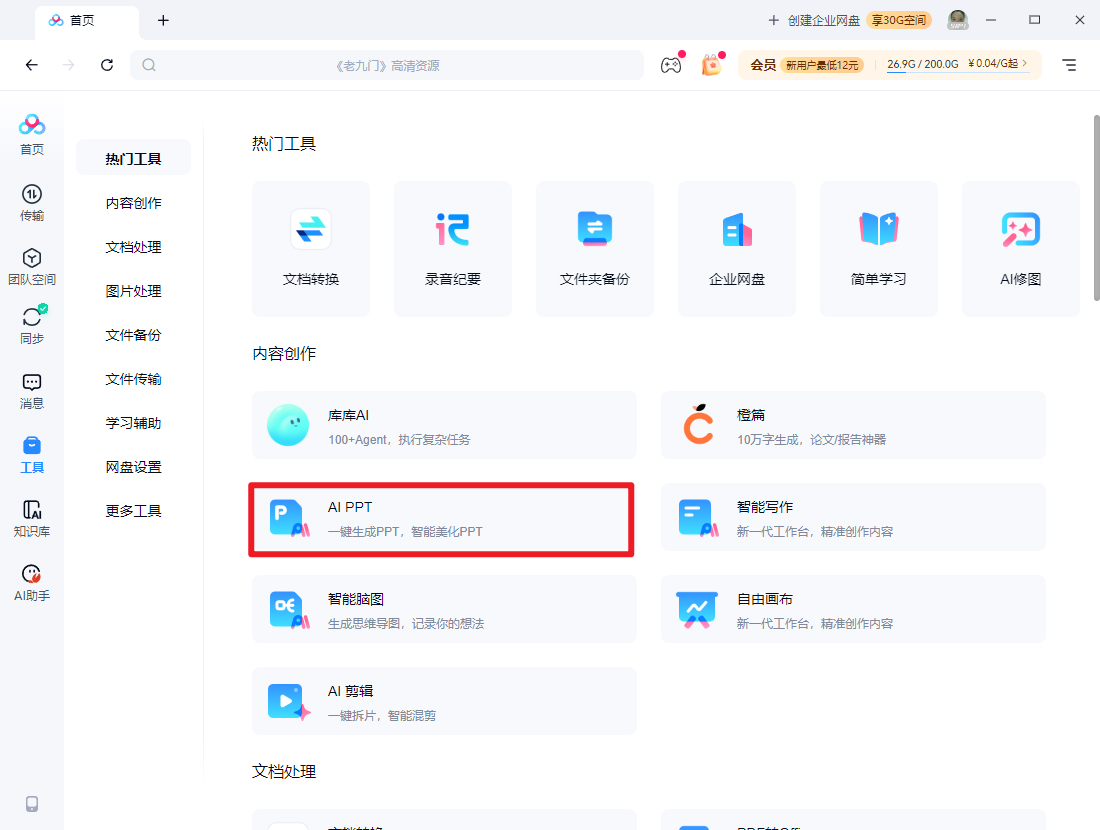Click the game controller icon in toolbar
Image resolution: width=1100 pixels, height=830 pixels.
pyautogui.click(x=671, y=65)
